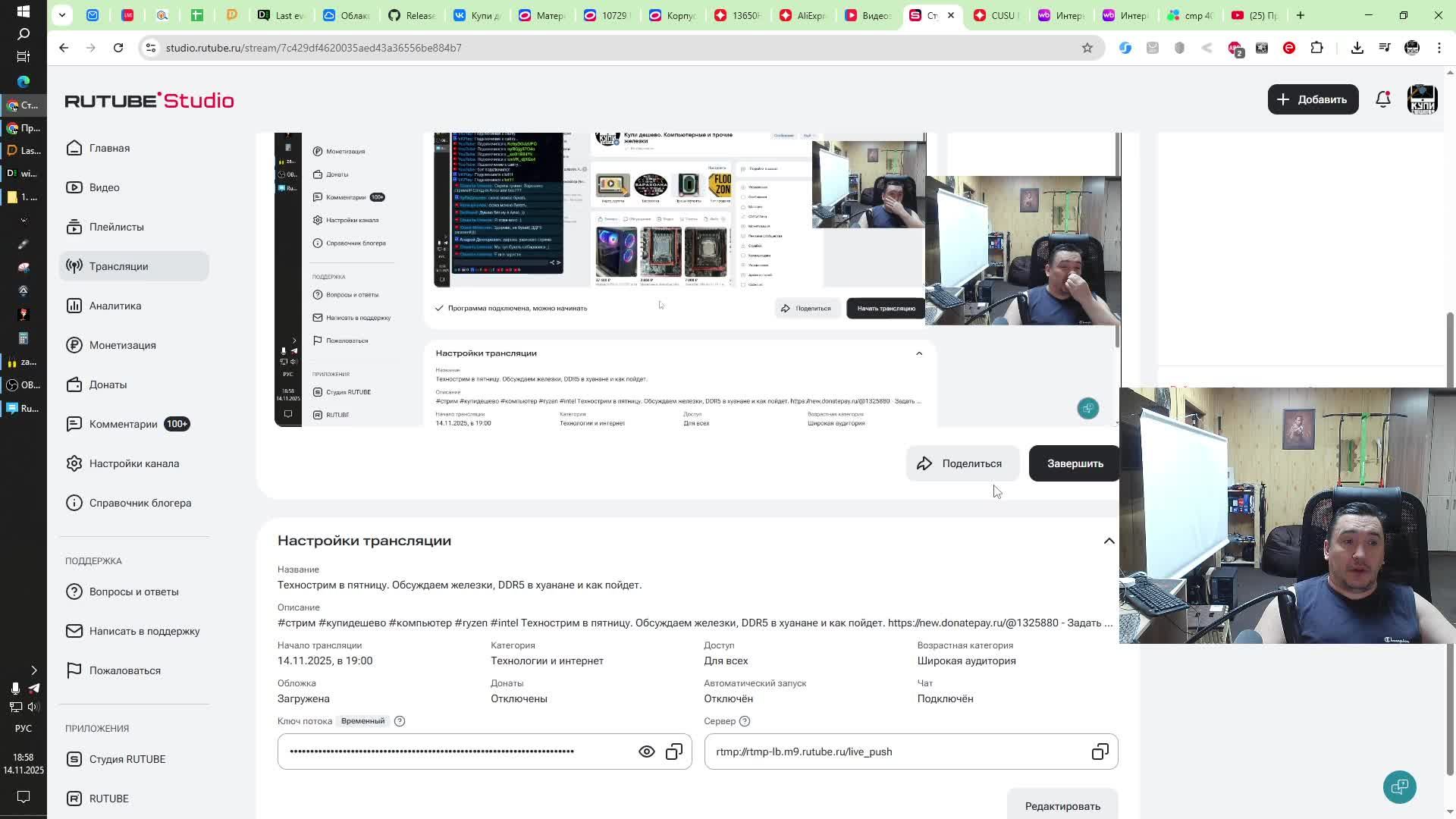Image resolution: width=1456 pixels, height=819 pixels.
Task: Open browser downloads icon
Action: (x=1357, y=48)
